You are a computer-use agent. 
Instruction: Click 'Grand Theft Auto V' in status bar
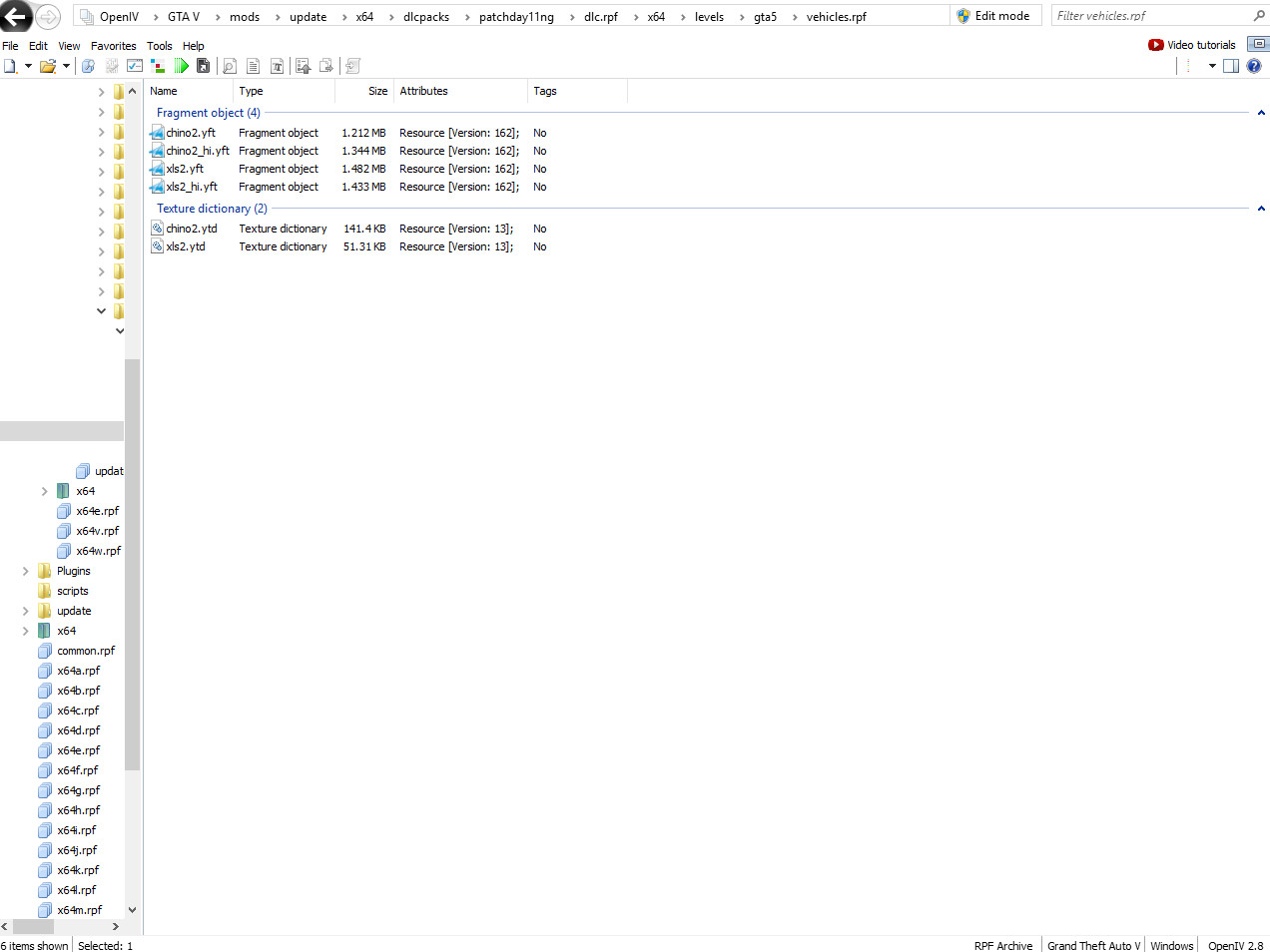[x=1093, y=946]
